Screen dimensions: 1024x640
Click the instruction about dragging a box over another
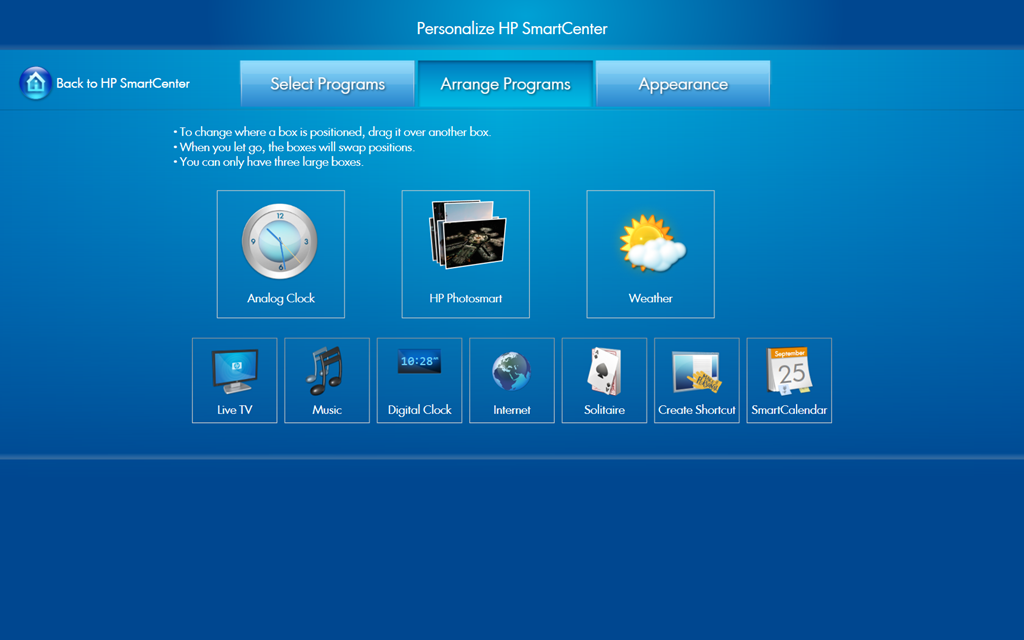[x=332, y=132]
